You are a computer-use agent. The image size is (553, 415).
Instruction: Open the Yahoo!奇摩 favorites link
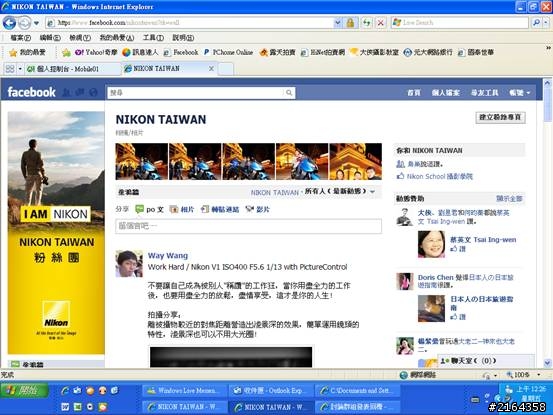point(96,53)
